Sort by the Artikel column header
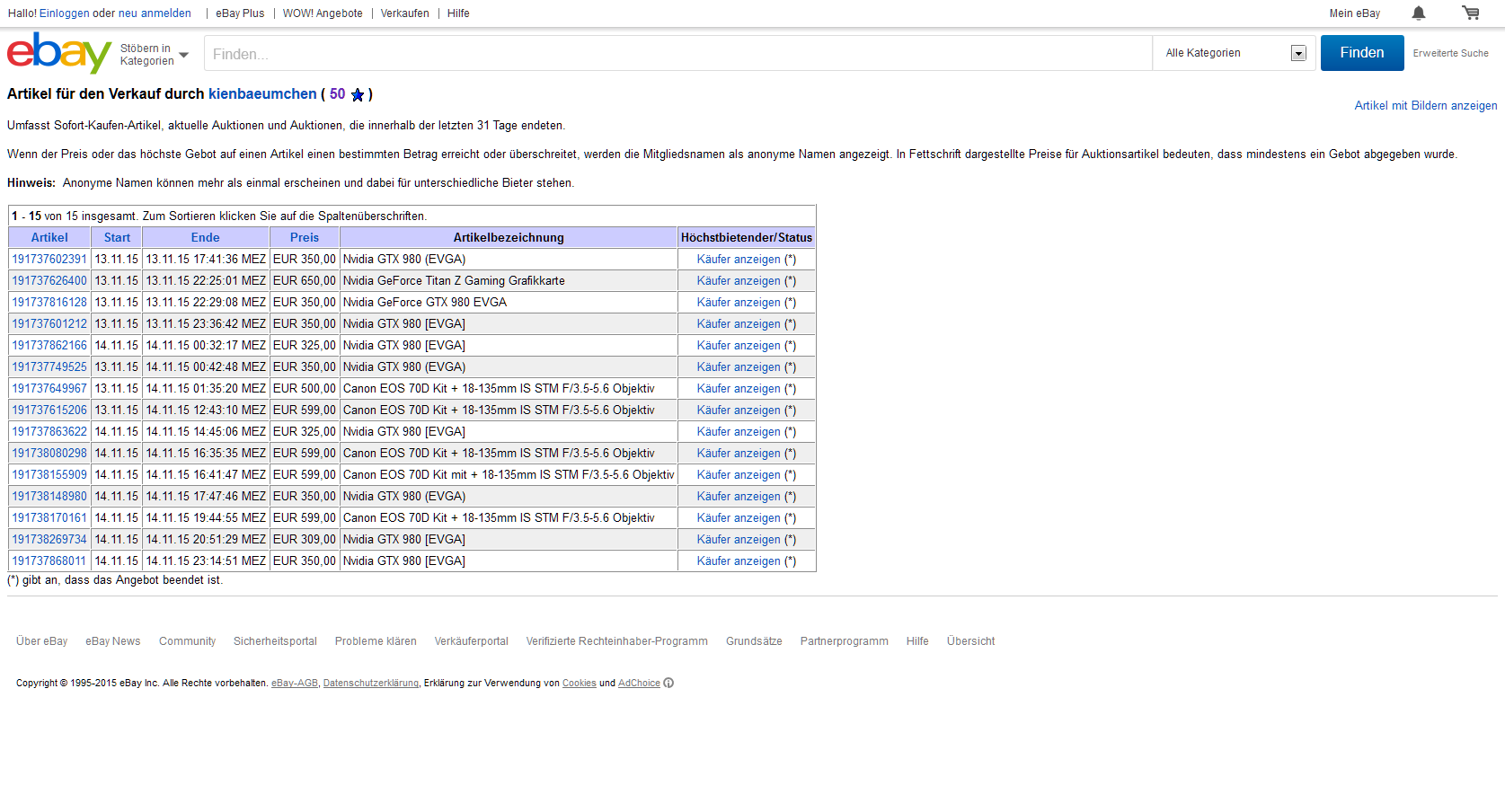The image size is (1505, 812). click(49, 237)
